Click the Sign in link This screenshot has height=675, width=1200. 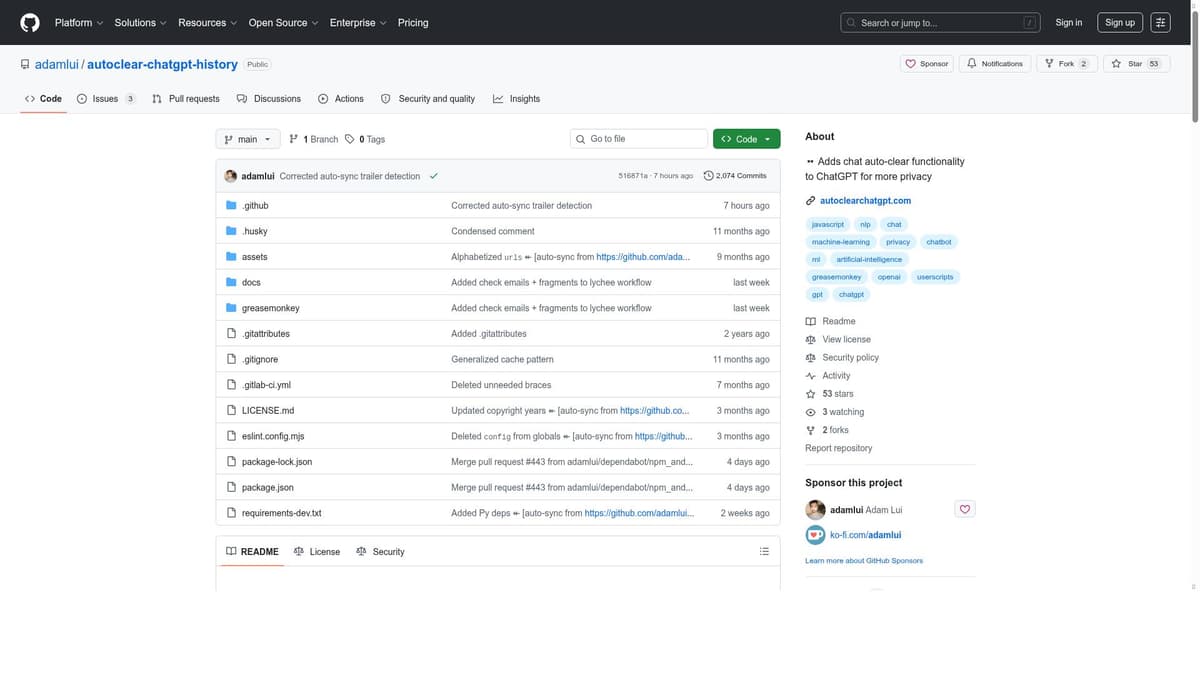[1069, 22]
